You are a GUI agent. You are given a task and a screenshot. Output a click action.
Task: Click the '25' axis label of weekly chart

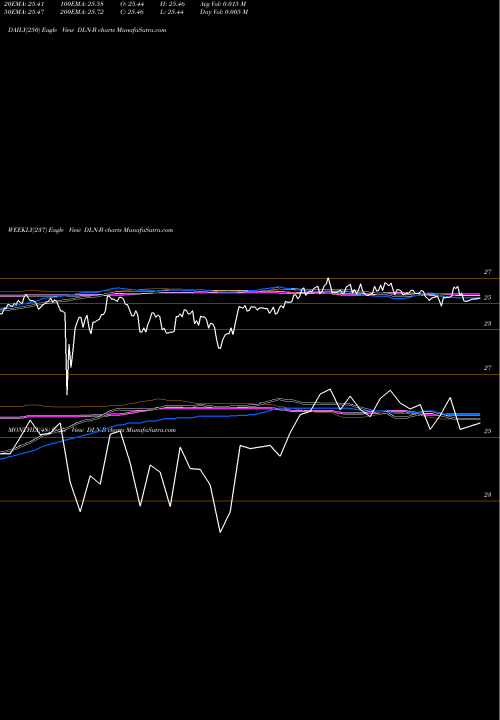(x=488, y=298)
